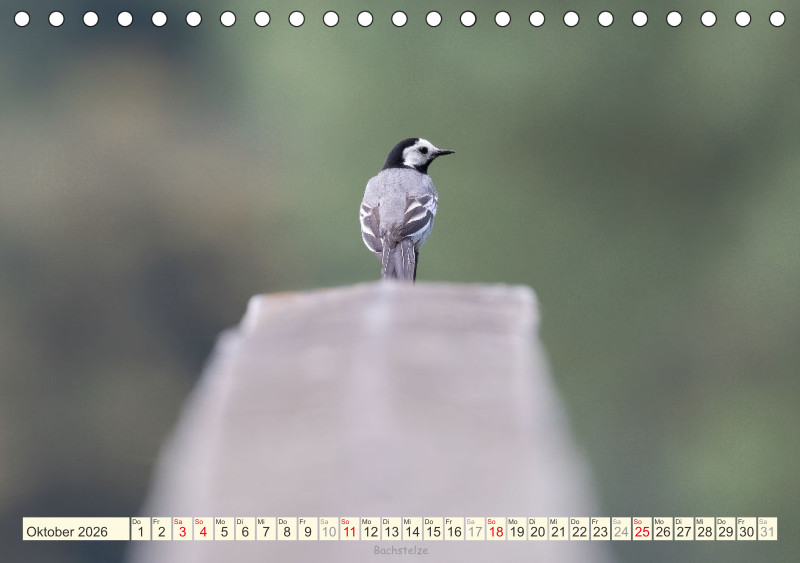The height and width of the screenshot is (563, 800).
Task: Select red Sunday 11 date cell
Action: click(349, 531)
